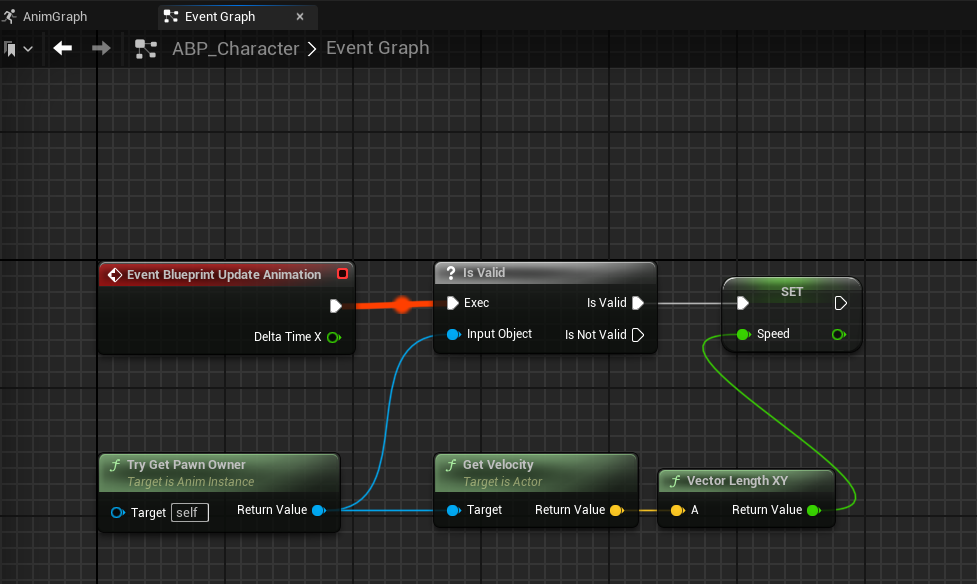Click Get Velocity Return Value pin
Viewport: 977px width, 584px height.
pyautogui.click(x=617, y=510)
